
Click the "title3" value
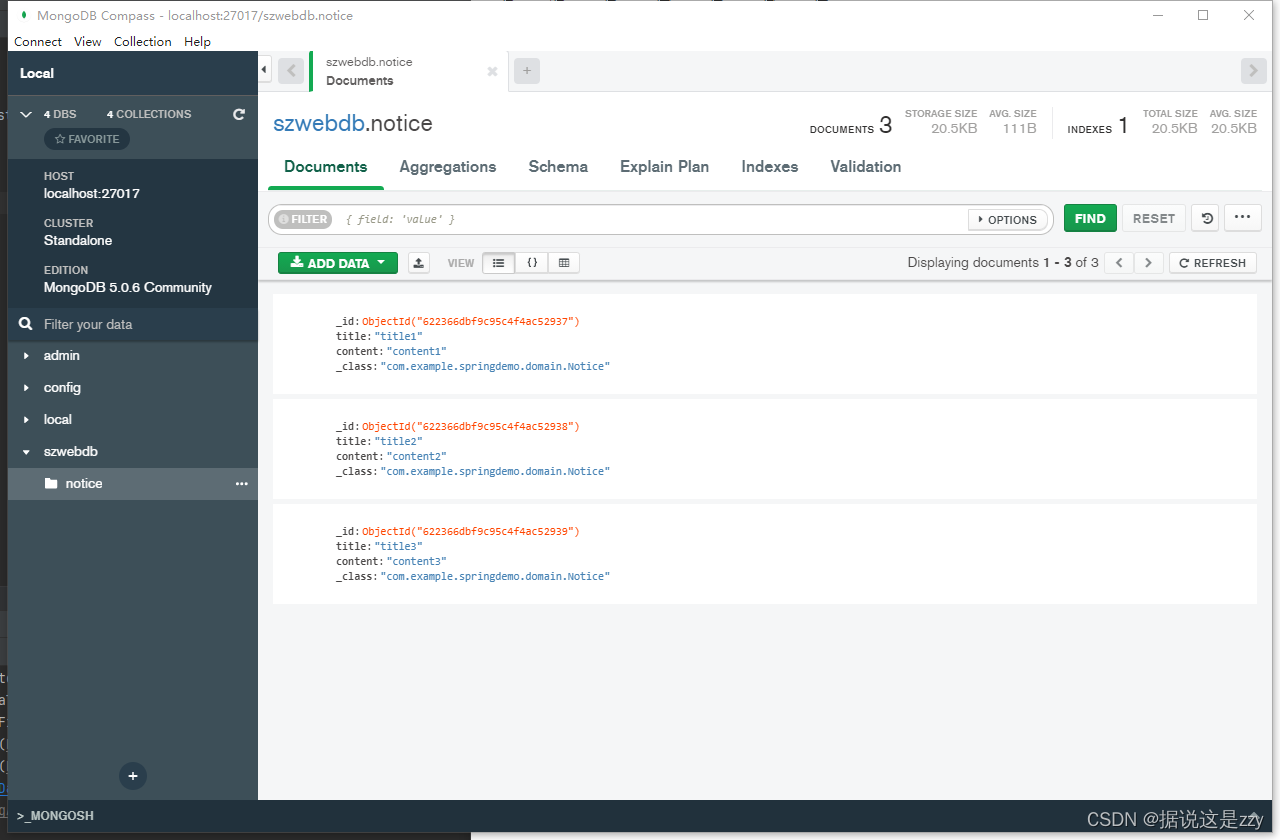[398, 547]
